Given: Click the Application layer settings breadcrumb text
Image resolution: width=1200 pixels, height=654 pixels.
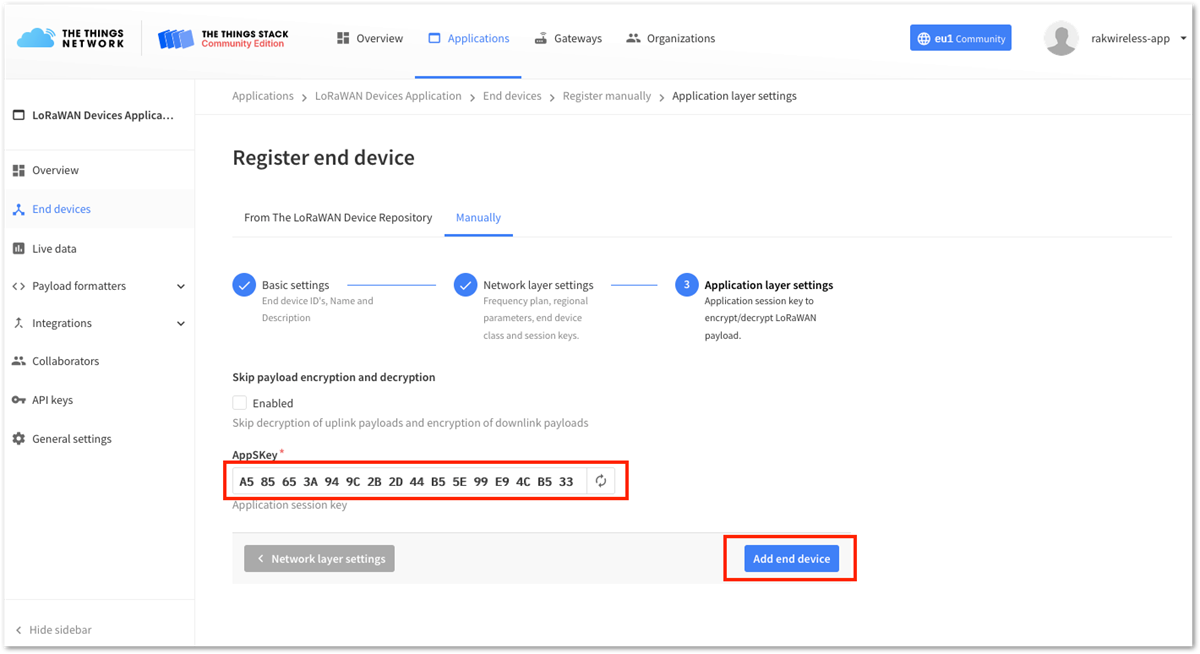Looking at the screenshot, I should click(x=734, y=96).
